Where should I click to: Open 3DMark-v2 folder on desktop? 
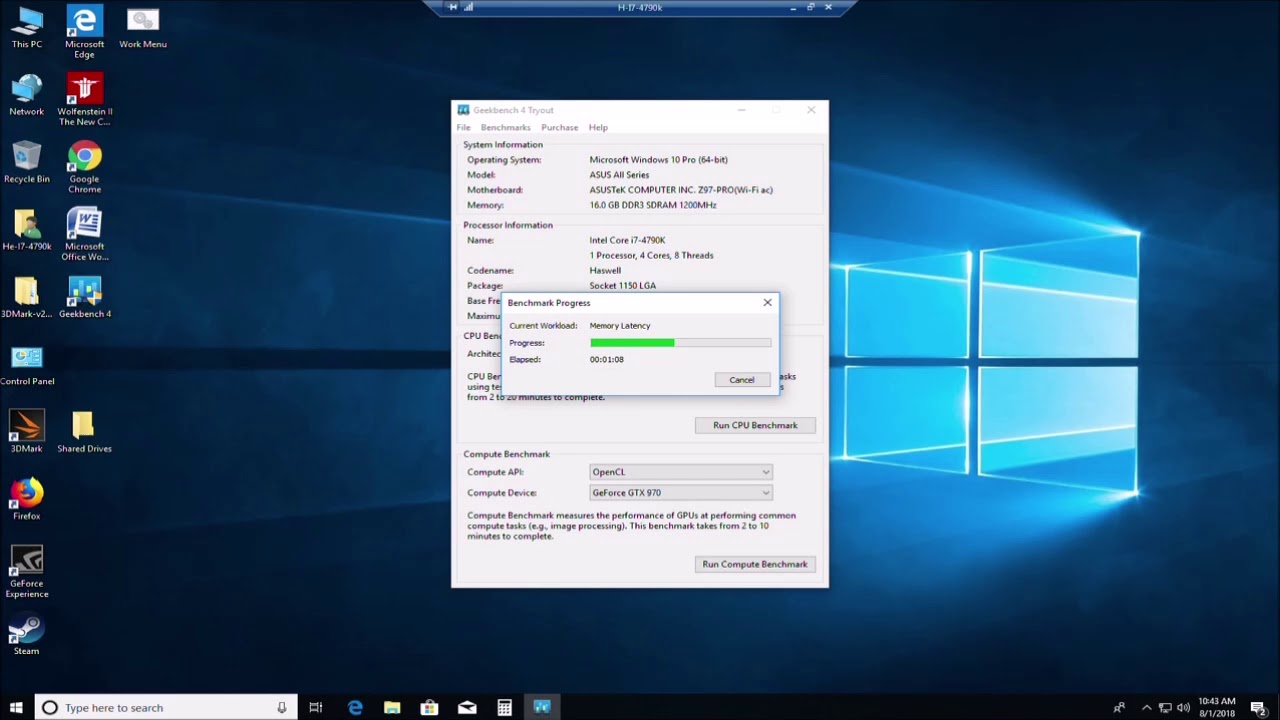coord(27,297)
